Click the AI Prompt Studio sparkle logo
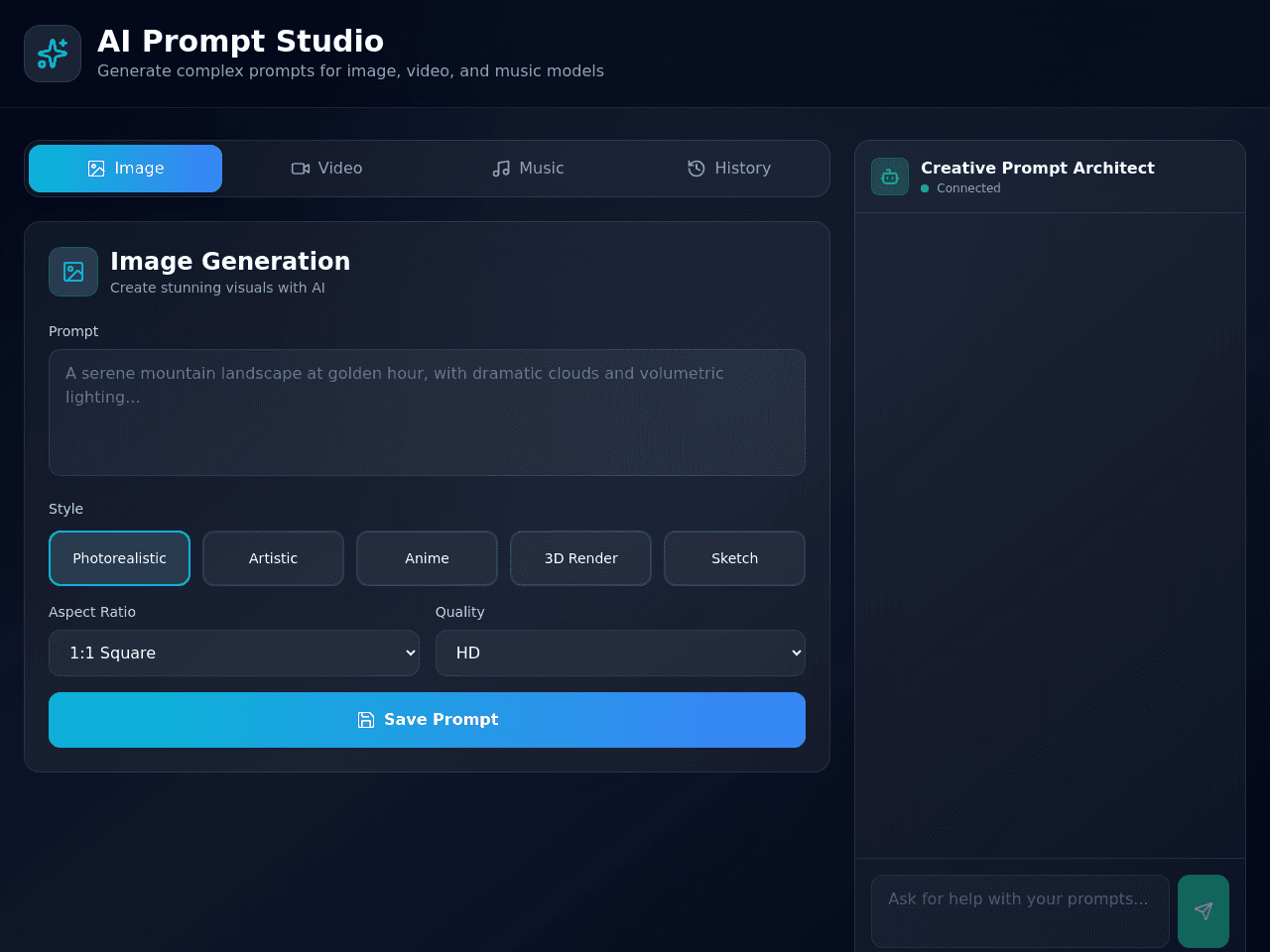The height and width of the screenshot is (952, 1270). (x=53, y=54)
